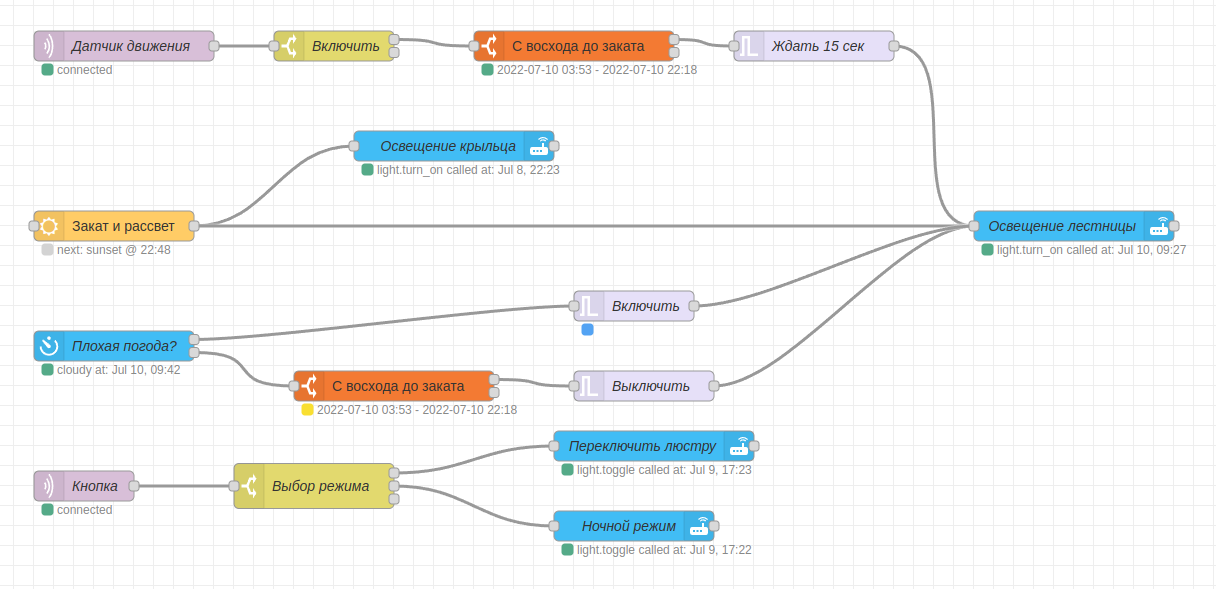This screenshot has height=589, width=1216.
Task: Click the wave icon on Кнопка node
Action: (49, 486)
